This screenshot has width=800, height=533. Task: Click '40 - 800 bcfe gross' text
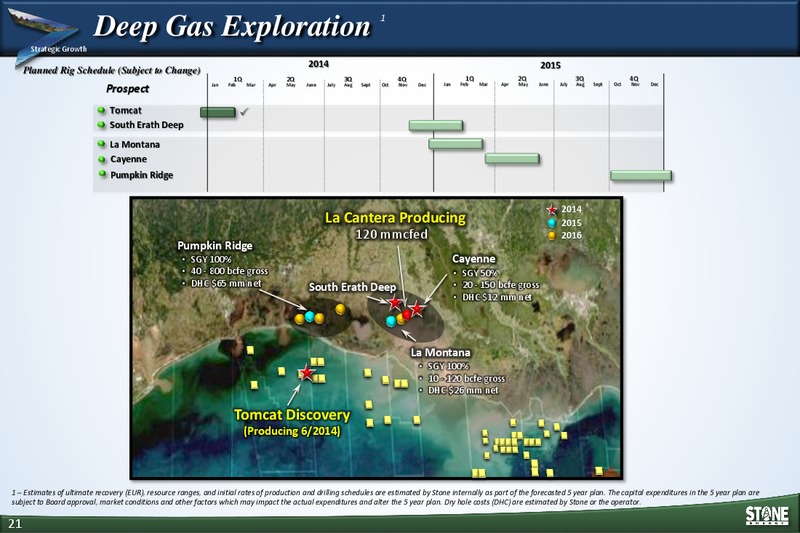pos(229,271)
